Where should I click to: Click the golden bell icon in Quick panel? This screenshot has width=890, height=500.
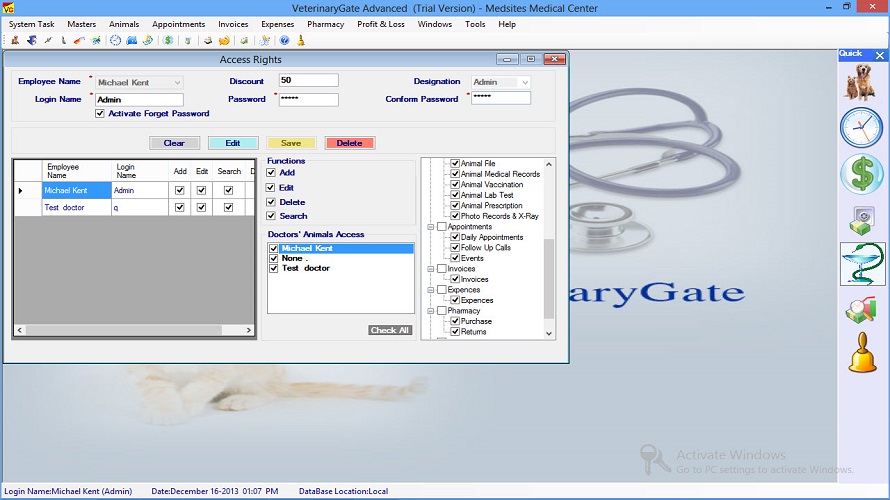861,353
